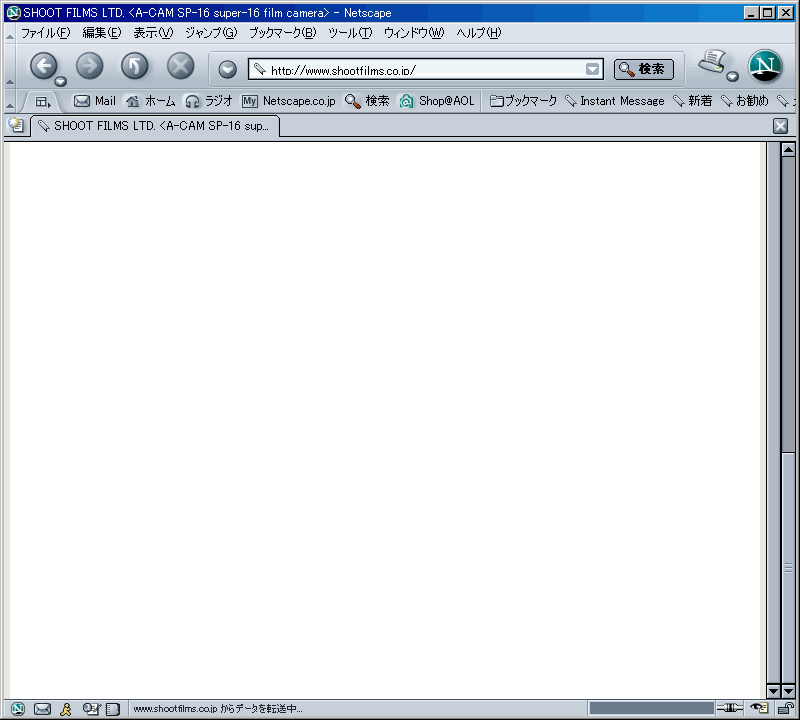Open the Back button history dropdown arrow
Image resolution: width=800 pixels, height=720 pixels.
[61, 81]
